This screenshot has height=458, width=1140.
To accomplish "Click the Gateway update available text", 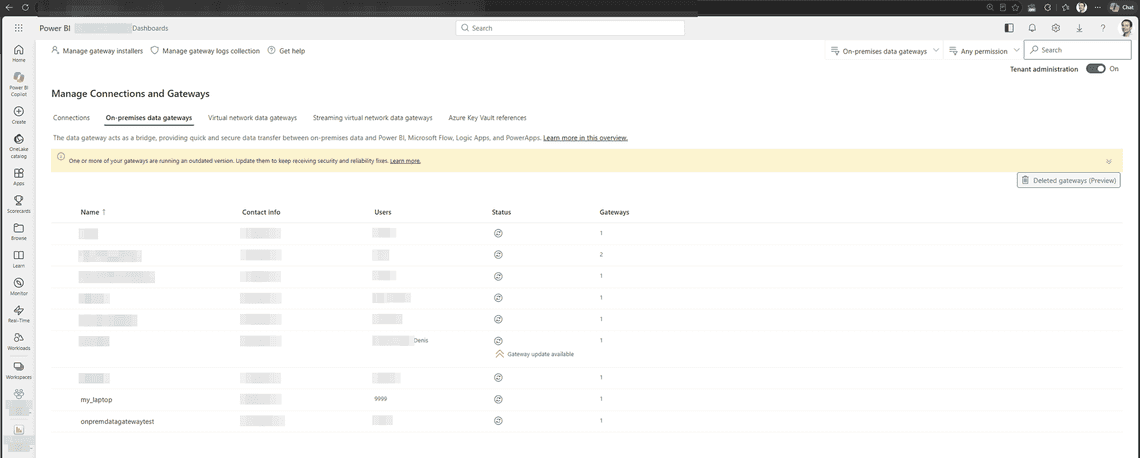I will pos(540,354).
